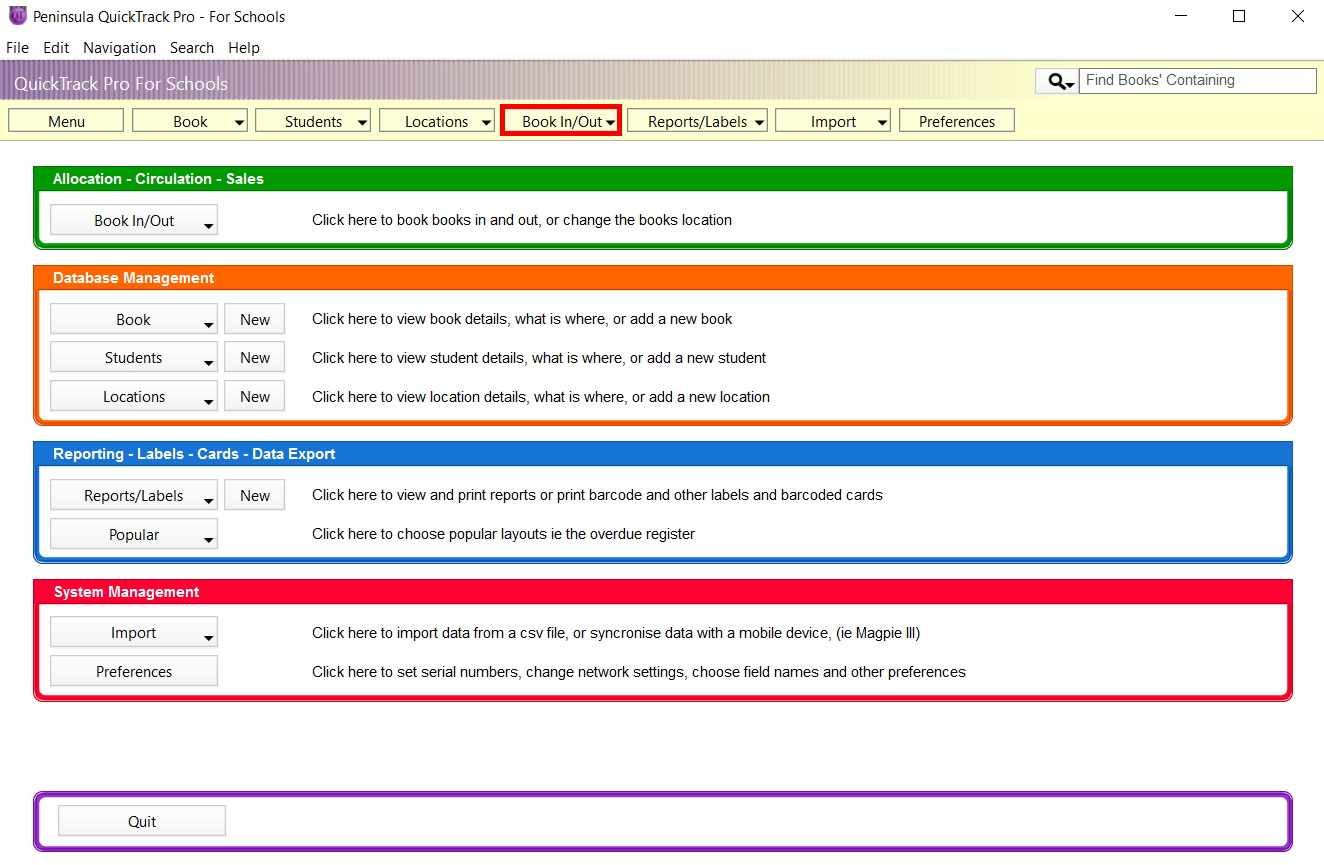Click text about booking books in and out

click(522, 220)
